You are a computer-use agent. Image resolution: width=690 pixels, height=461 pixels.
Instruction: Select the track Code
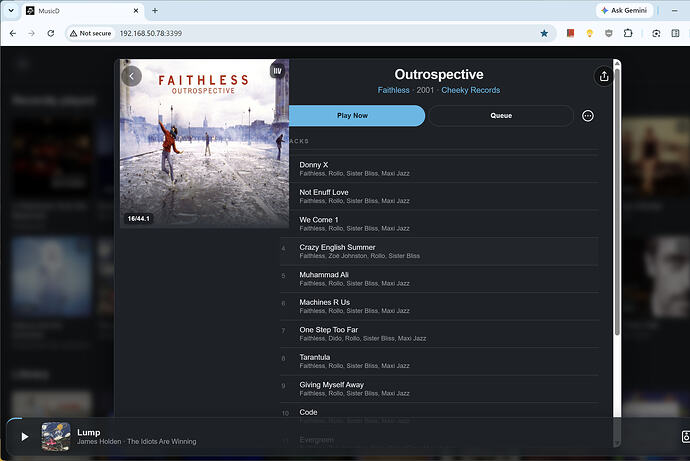coord(439,413)
